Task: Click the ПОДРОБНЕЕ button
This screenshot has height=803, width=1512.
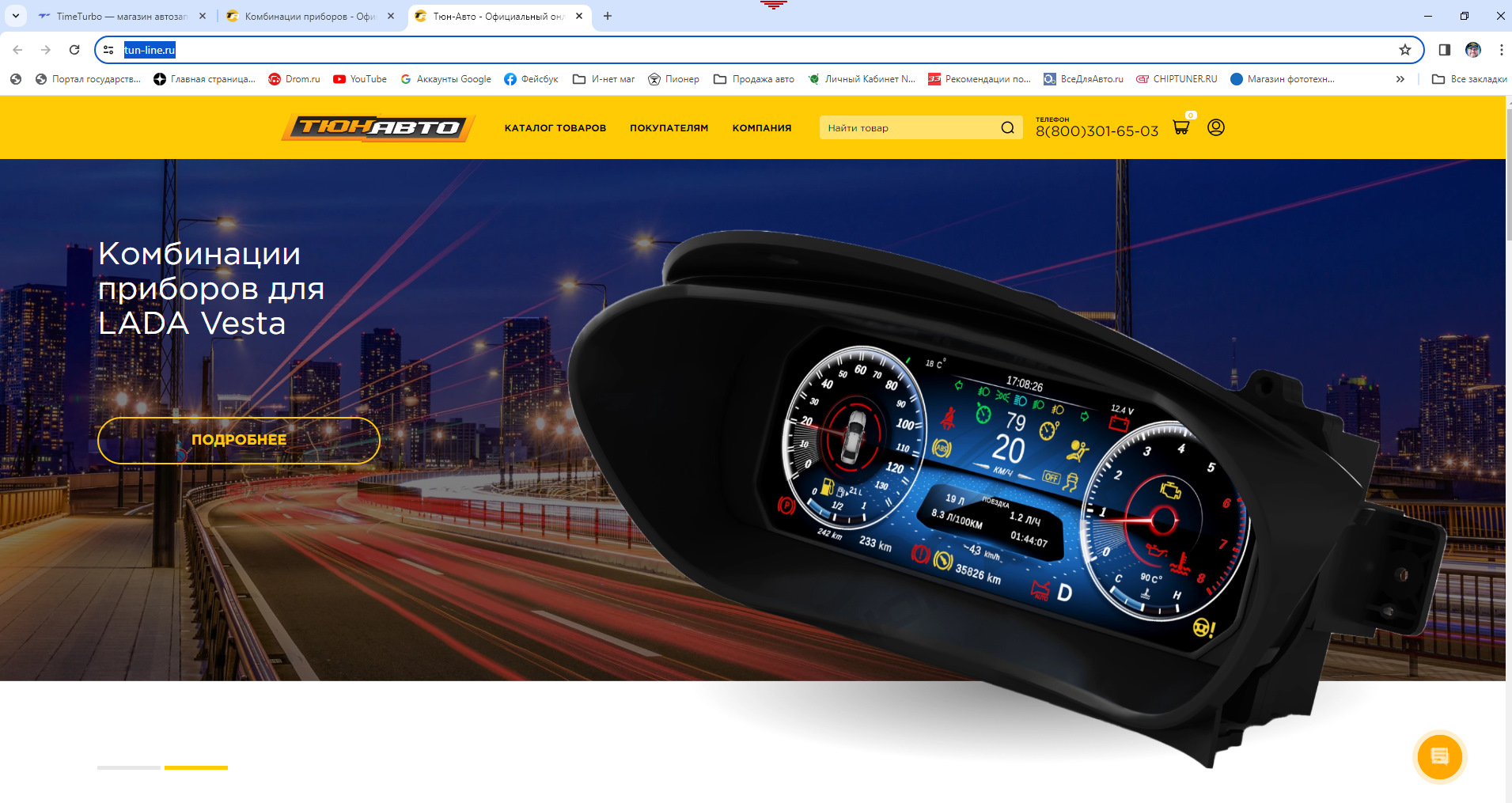Action: [x=239, y=440]
